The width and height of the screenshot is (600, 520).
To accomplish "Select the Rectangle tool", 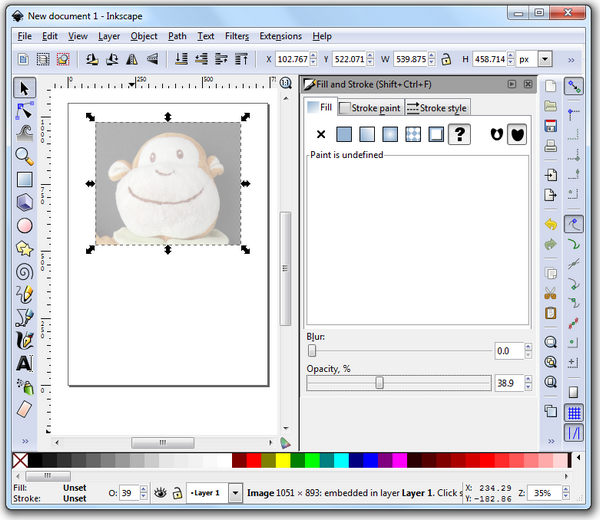I will (24, 179).
